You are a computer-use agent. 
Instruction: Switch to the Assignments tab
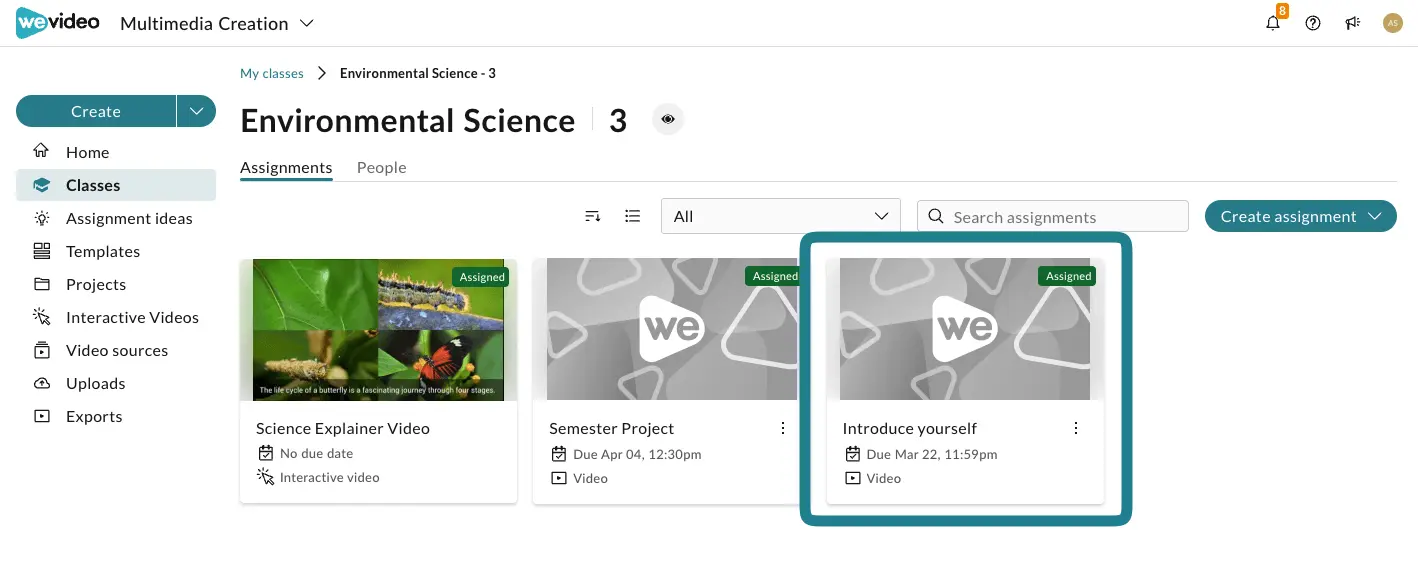tap(286, 167)
